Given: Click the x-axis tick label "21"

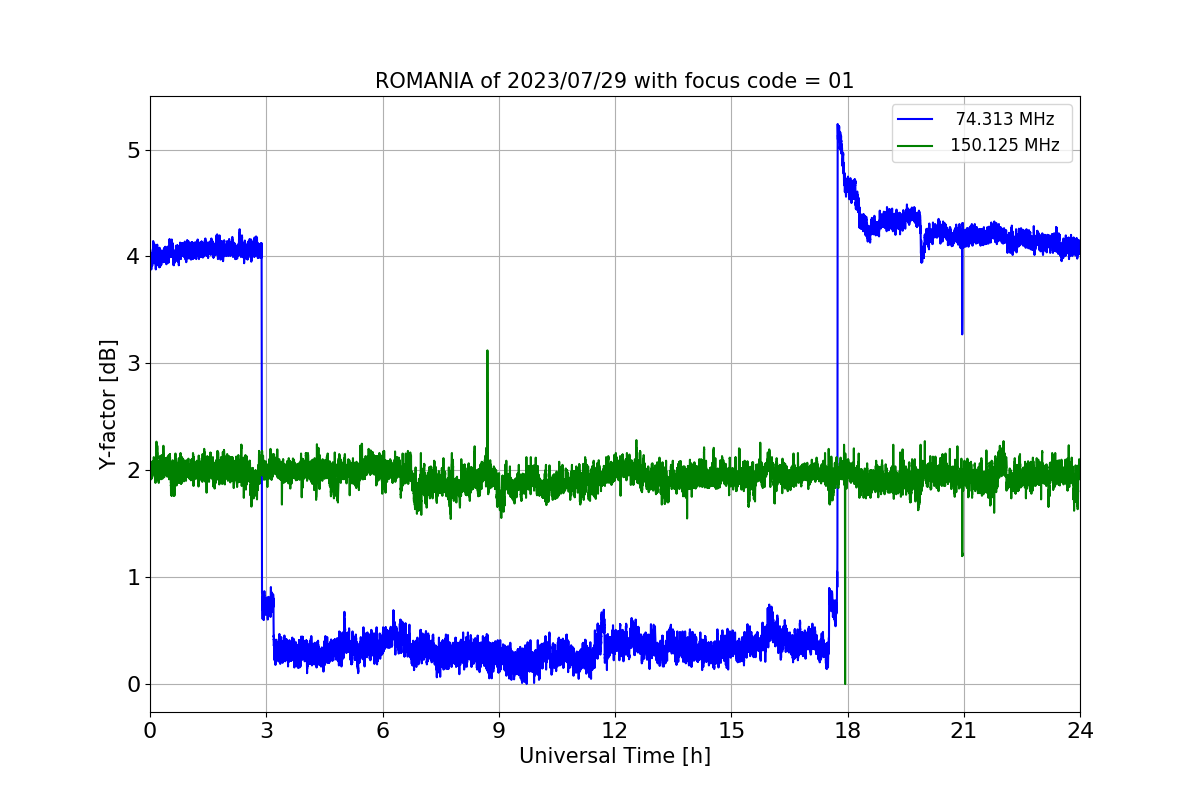Looking at the screenshot, I should (x=964, y=730).
